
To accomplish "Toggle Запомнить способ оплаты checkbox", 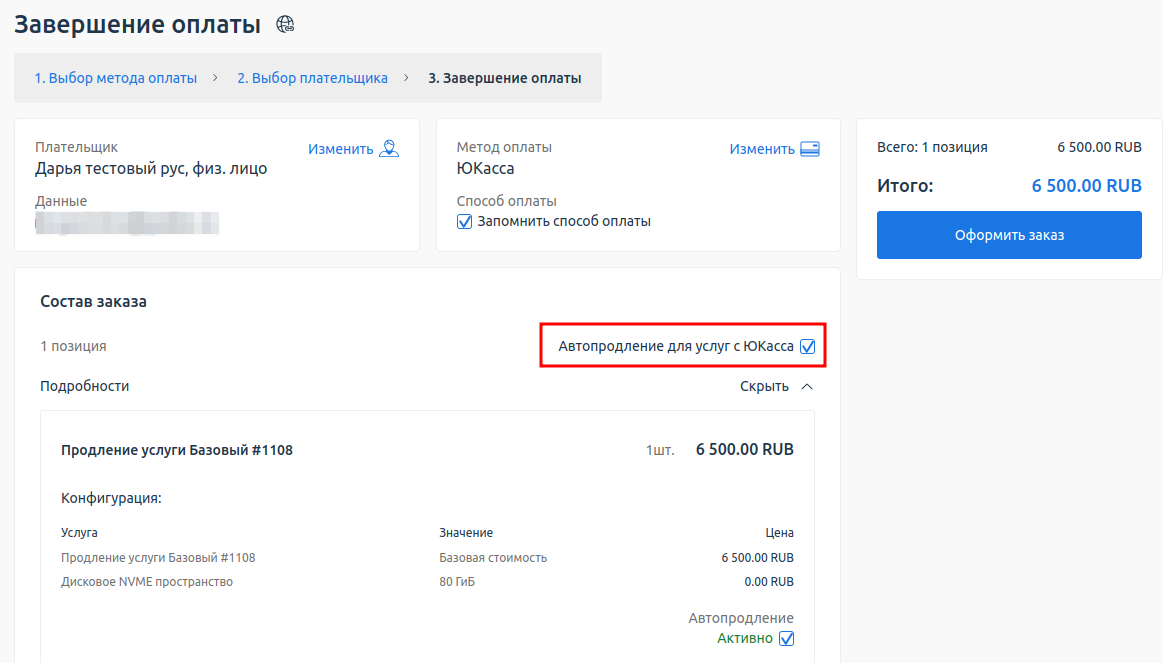I will pyautogui.click(x=464, y=222).
